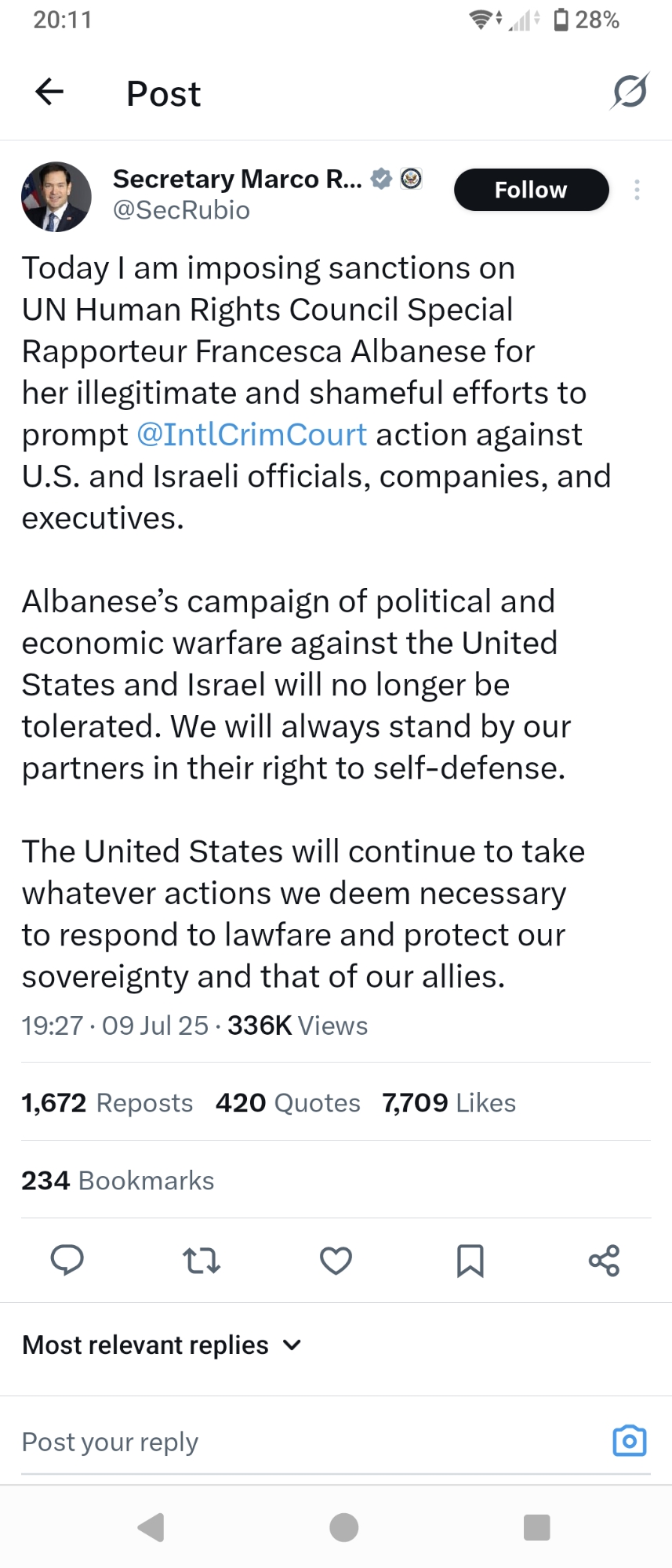Tap the reply speech bubble icon
The height and width of the screenshot is (1568, 672).
(x=67, y=1260)
